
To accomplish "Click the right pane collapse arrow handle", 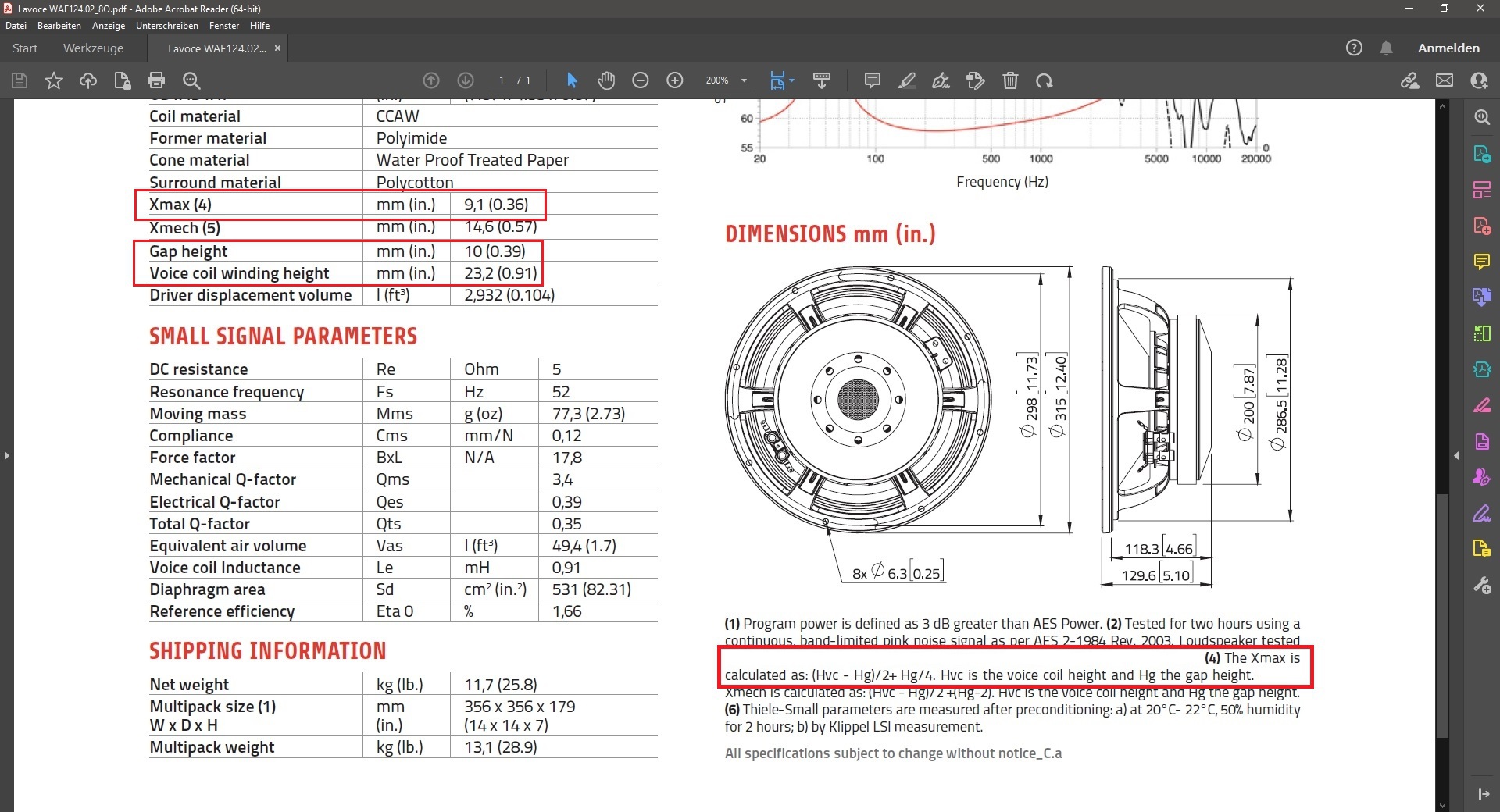I will (x=1456, y=455).
